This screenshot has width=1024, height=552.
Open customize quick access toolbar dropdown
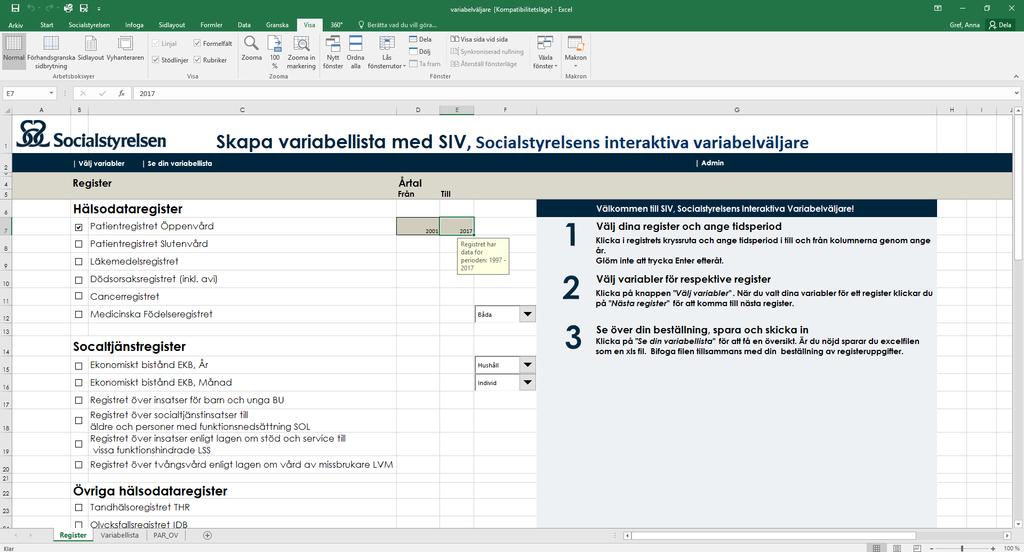(99, 9)
